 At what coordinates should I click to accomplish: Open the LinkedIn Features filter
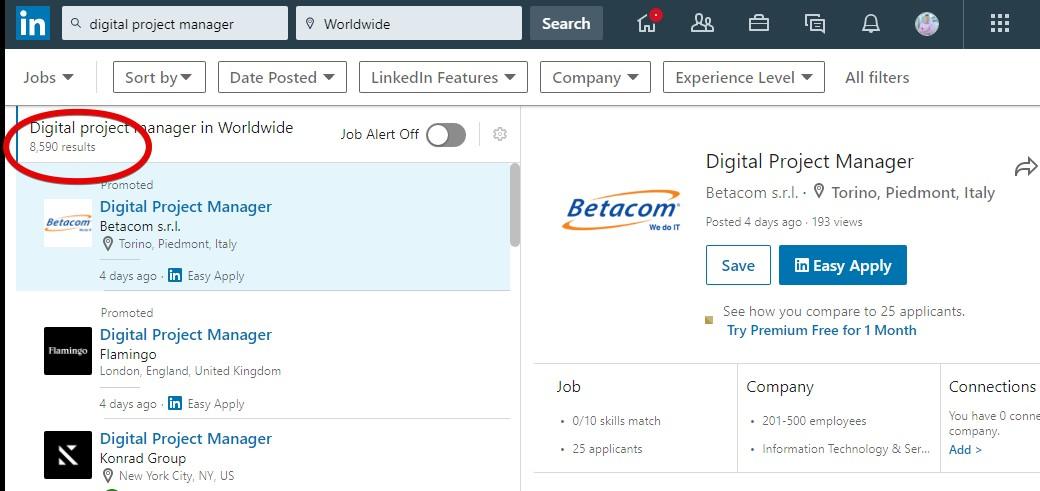pos(443,77)
